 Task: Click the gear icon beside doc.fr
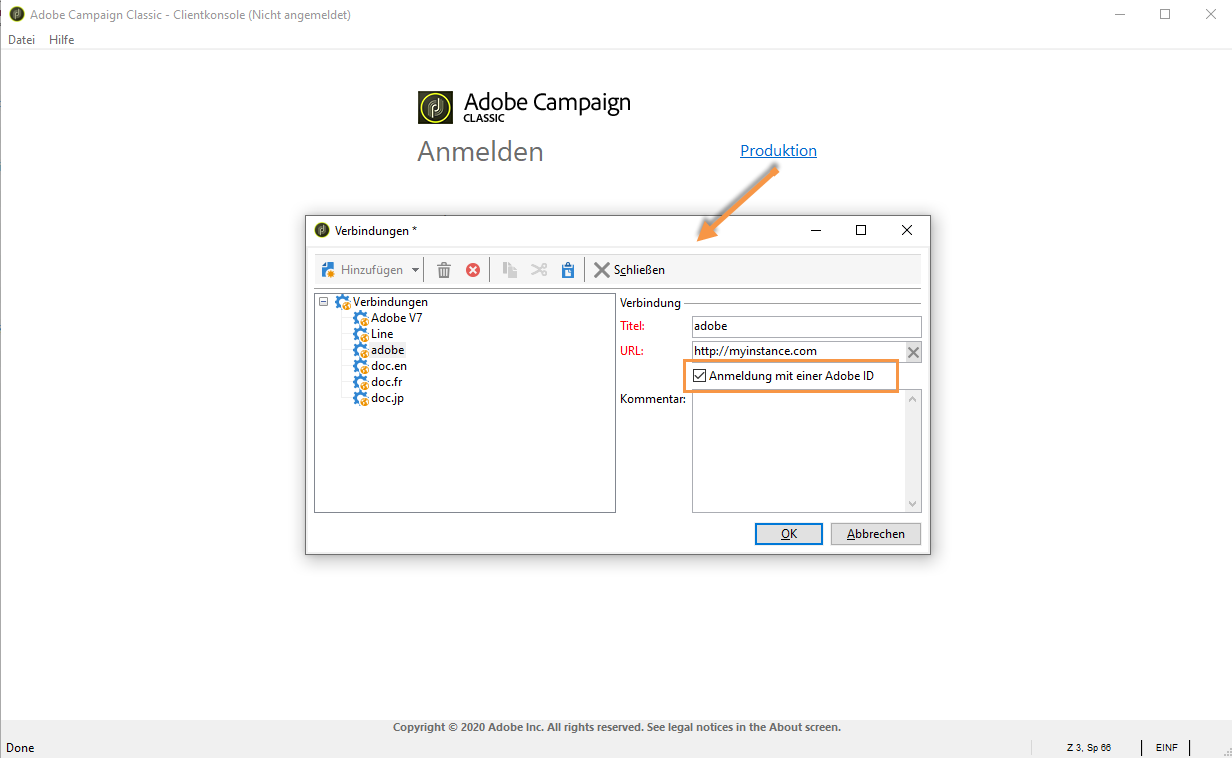coord(362,382)
